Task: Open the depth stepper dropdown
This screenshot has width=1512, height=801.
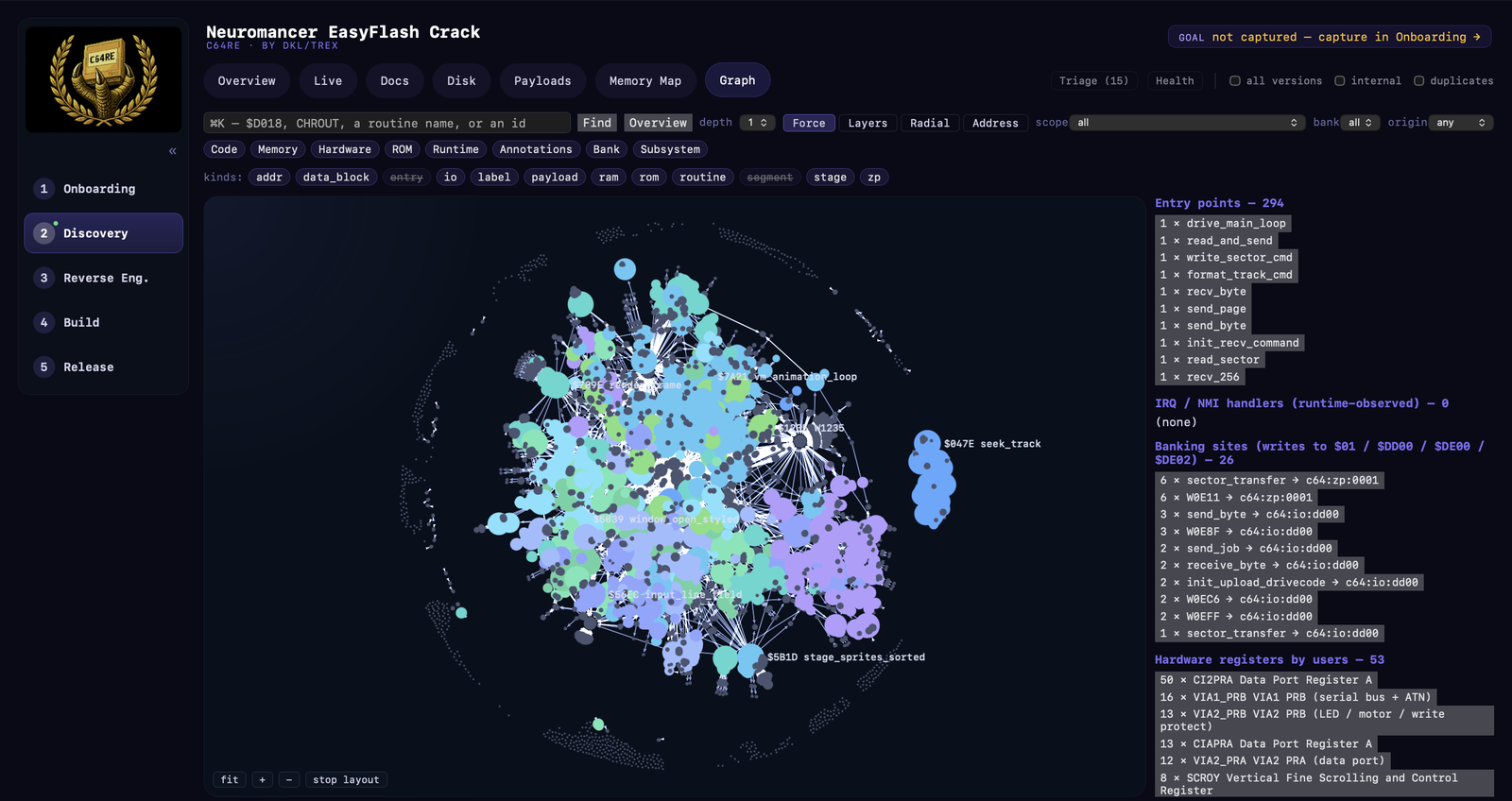Action: 757,123
